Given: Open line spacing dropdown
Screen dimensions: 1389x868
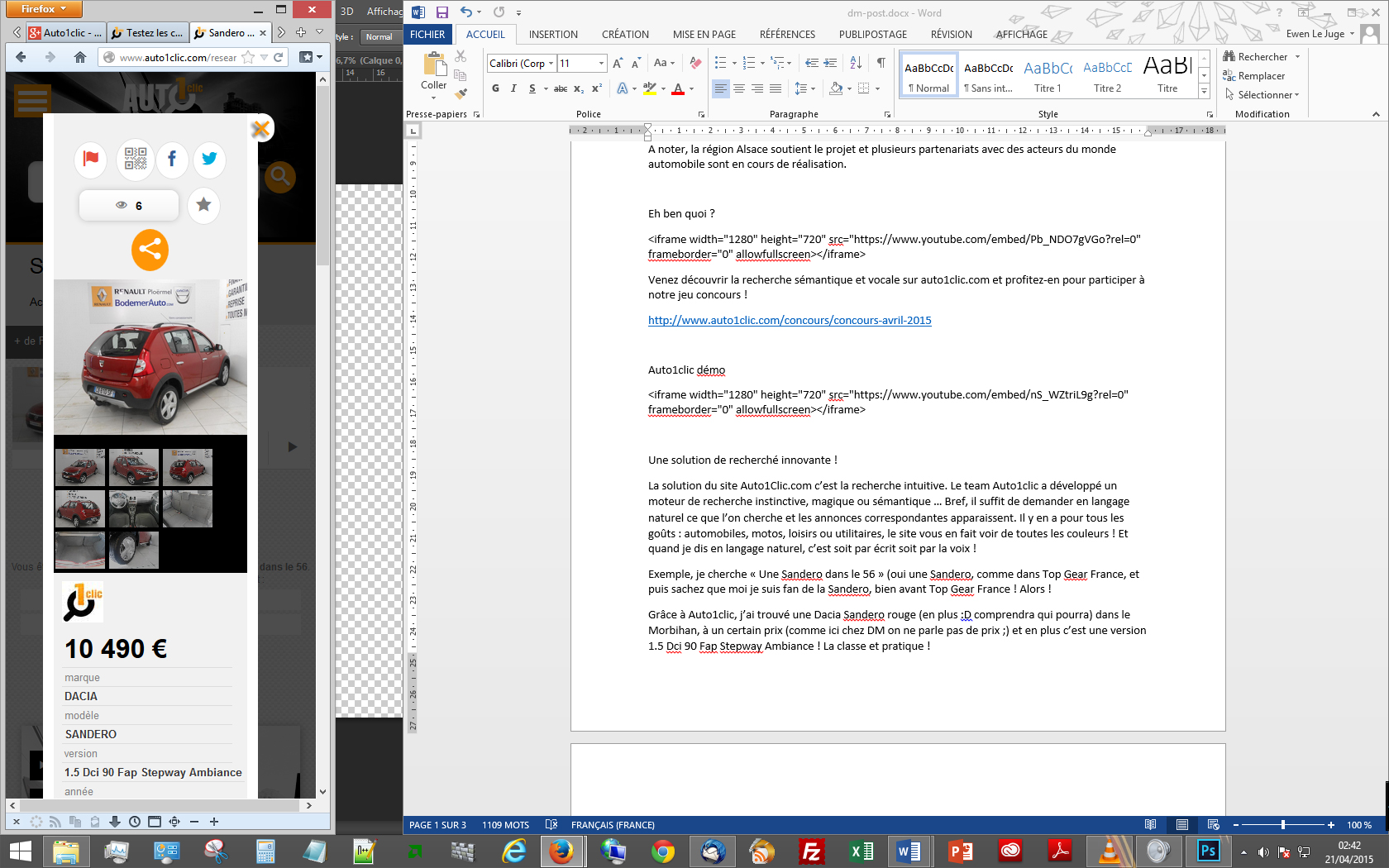Looking at the screenshot, I should point(804,88).
